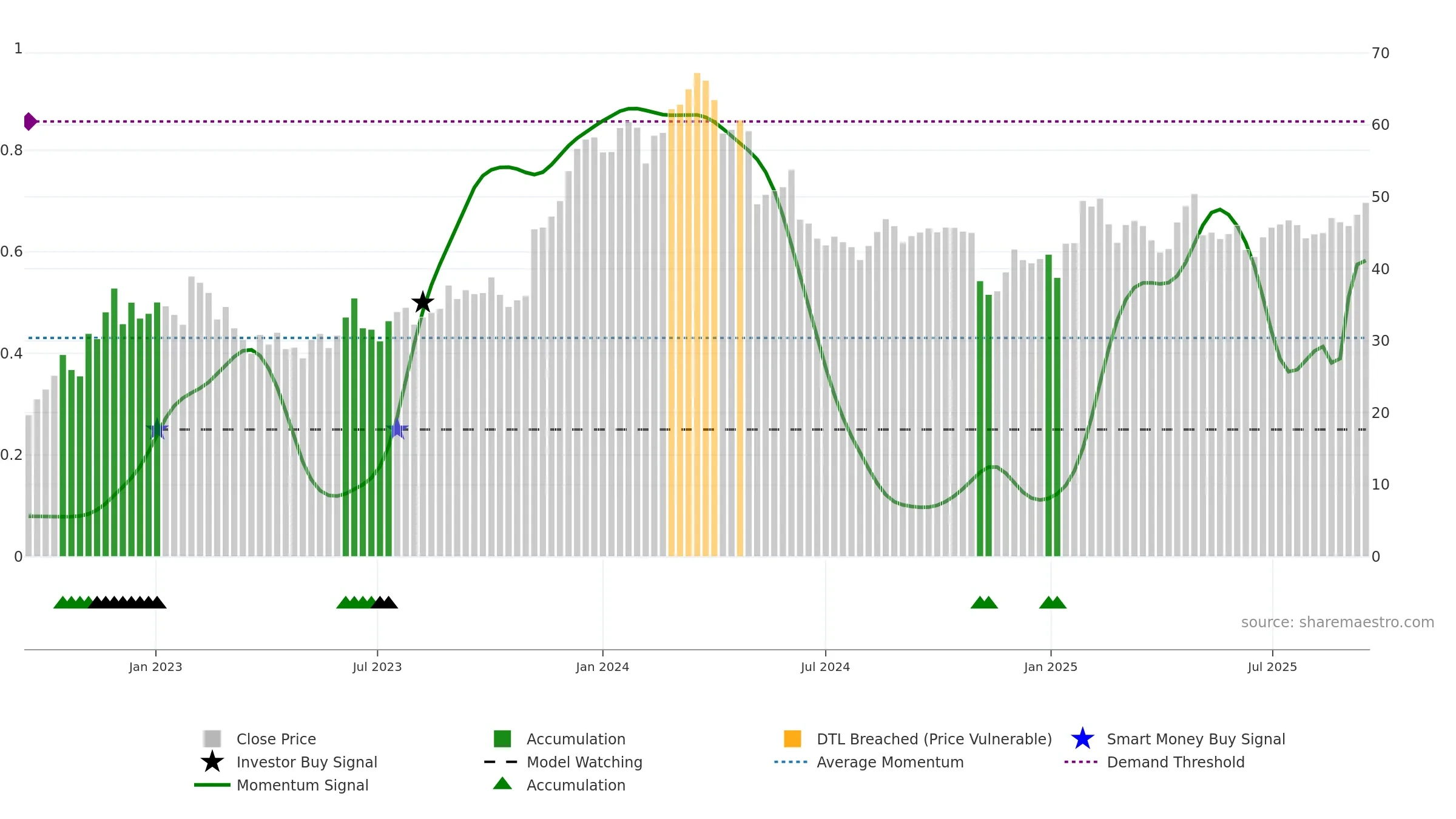
Task: Click the green Accumulation square legend swatch
Action: (x=502, y=739)
